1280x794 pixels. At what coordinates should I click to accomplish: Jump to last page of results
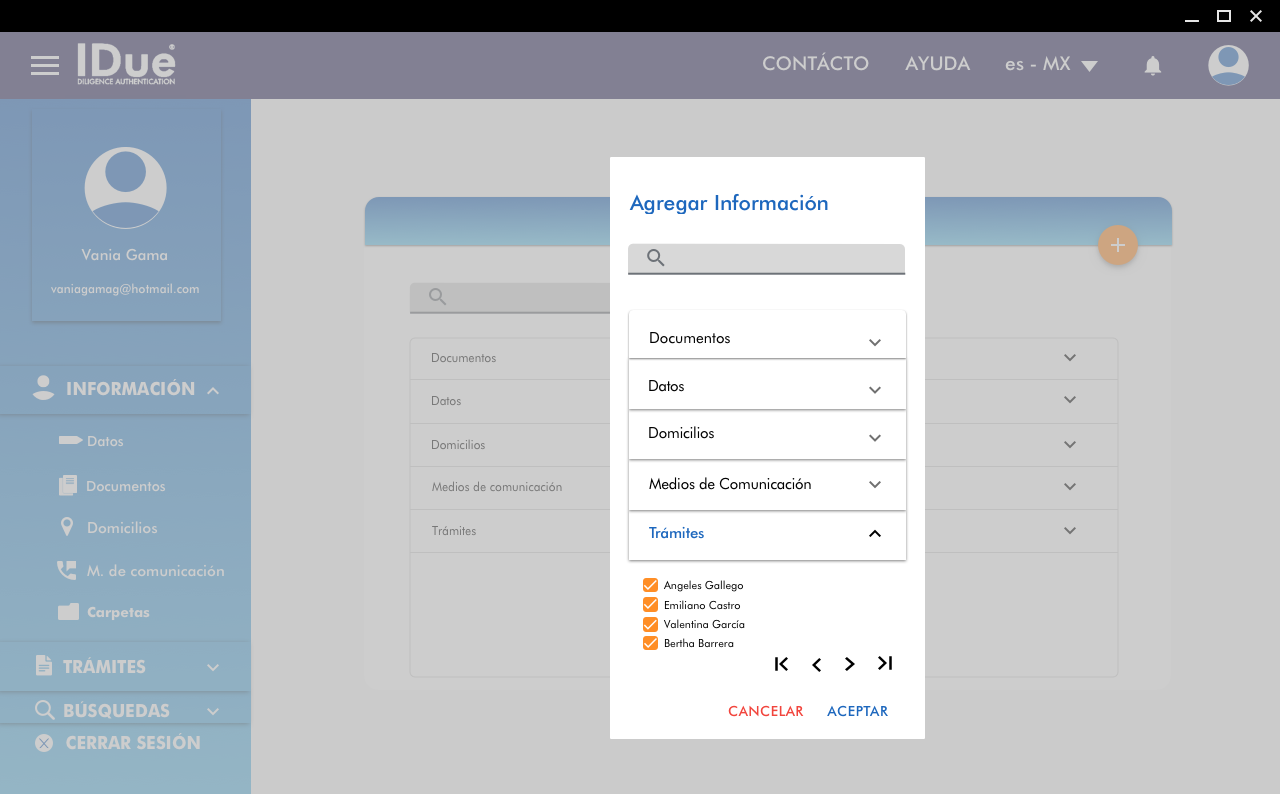(x=884, y=664)
